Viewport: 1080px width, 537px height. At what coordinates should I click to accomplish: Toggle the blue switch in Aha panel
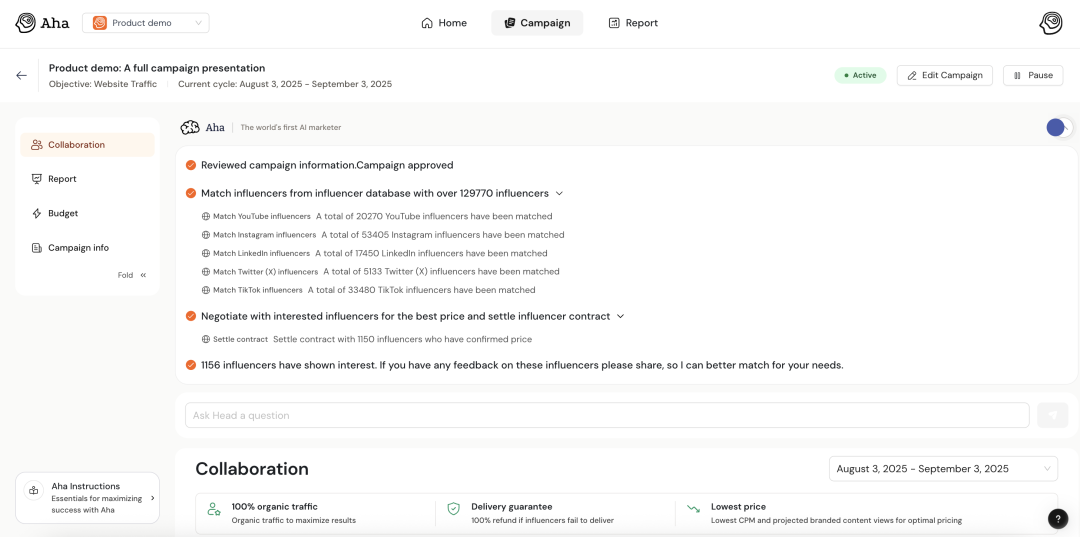coord(1059,127)
